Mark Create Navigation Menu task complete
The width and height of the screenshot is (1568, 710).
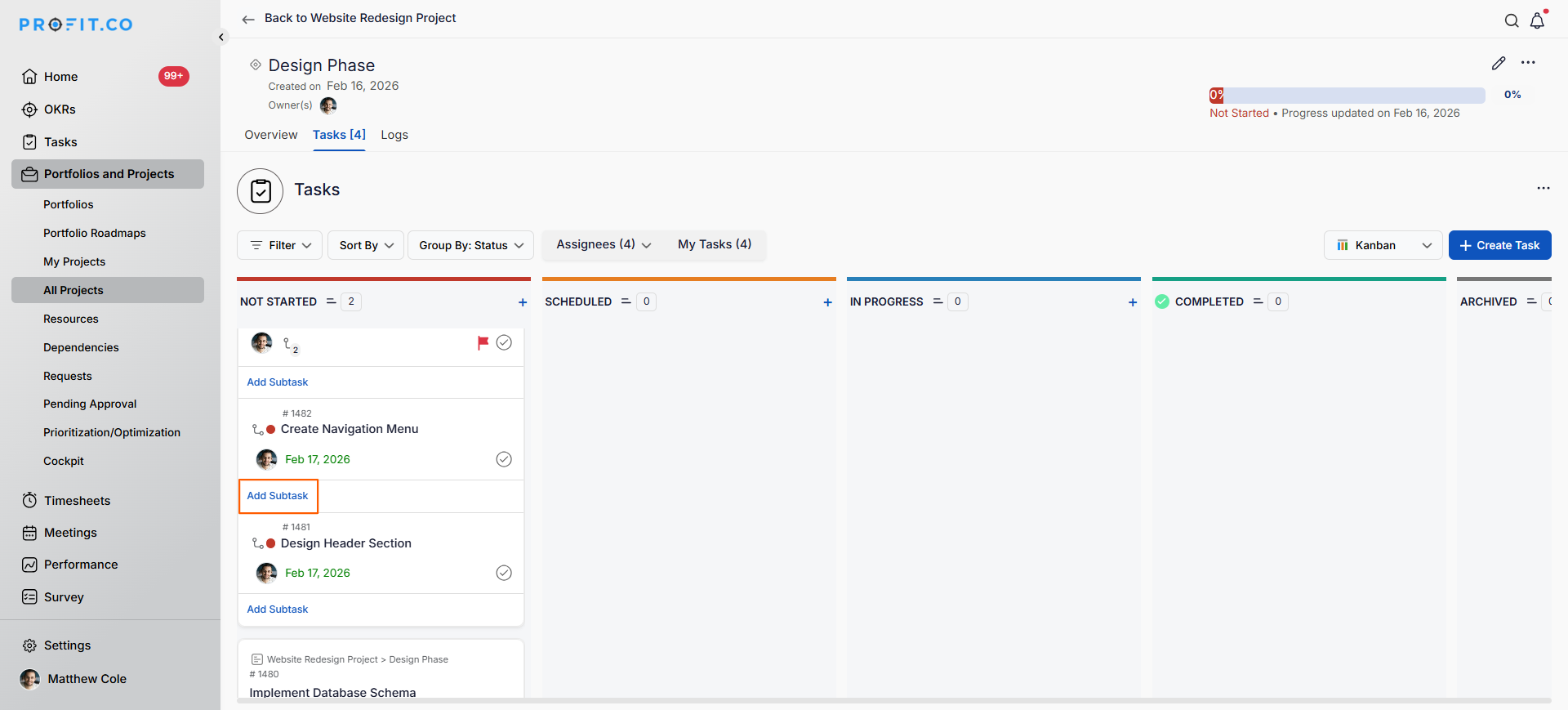(x=504, y=459)
